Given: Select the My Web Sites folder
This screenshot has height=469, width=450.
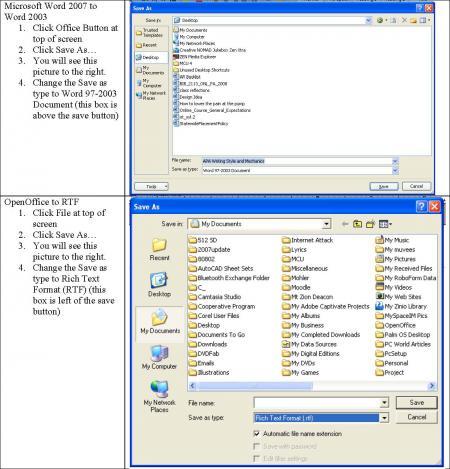Looking at the screenshot, I should coord(398,297).
